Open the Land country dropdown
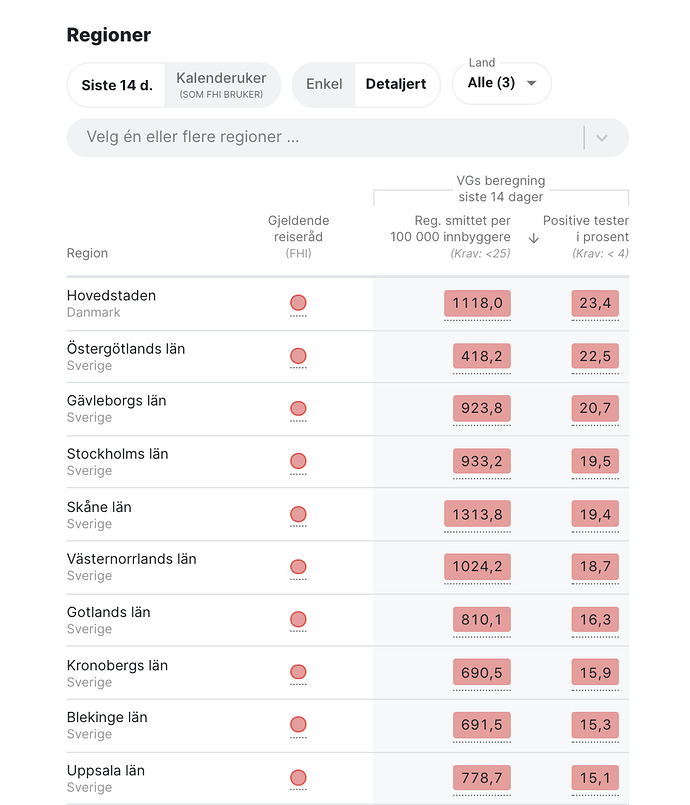The height and width of the screenshot is (805, 690). 502,83
